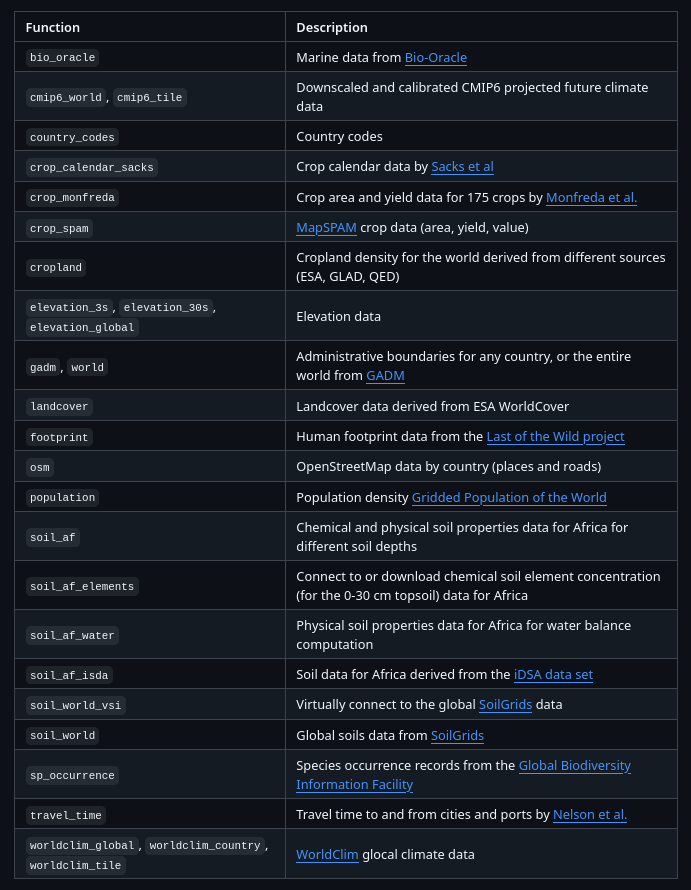Open Gridded Population of the World link
This screenshot has height=890, width=691.
(509, 498)
